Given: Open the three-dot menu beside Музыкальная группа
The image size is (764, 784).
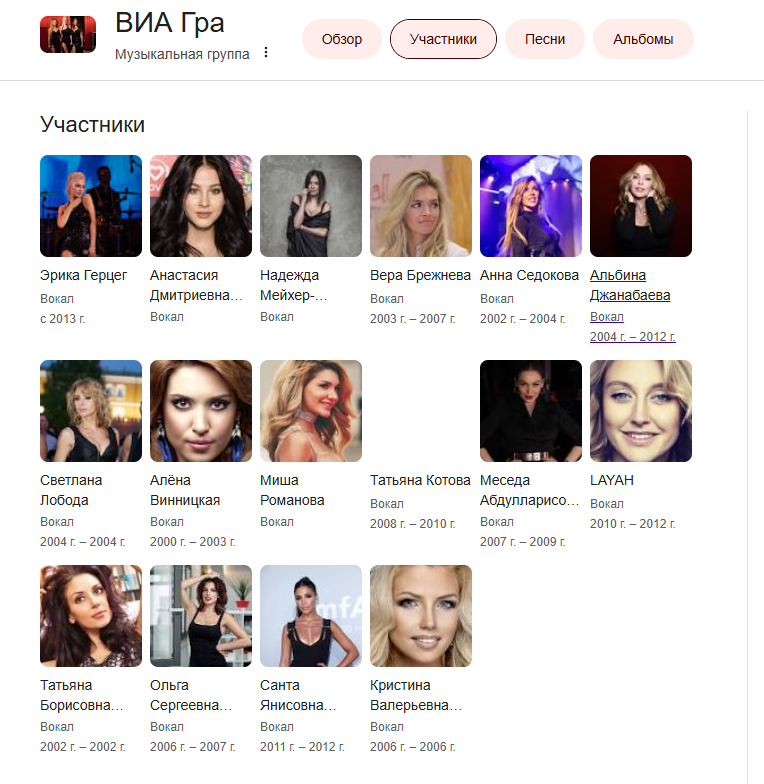Looking at the screenshot, I should (266, 52).
